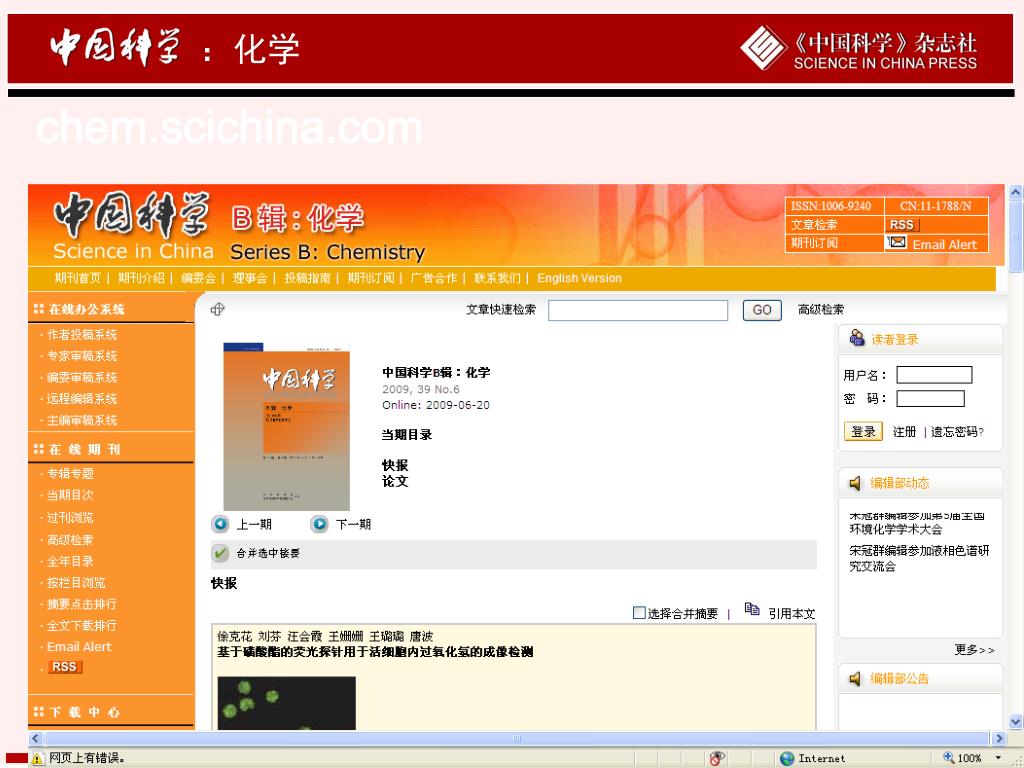Open the 专辑专题 sidebar link
The width and height of the screenshot is (1024, 768).
(70, 473)
